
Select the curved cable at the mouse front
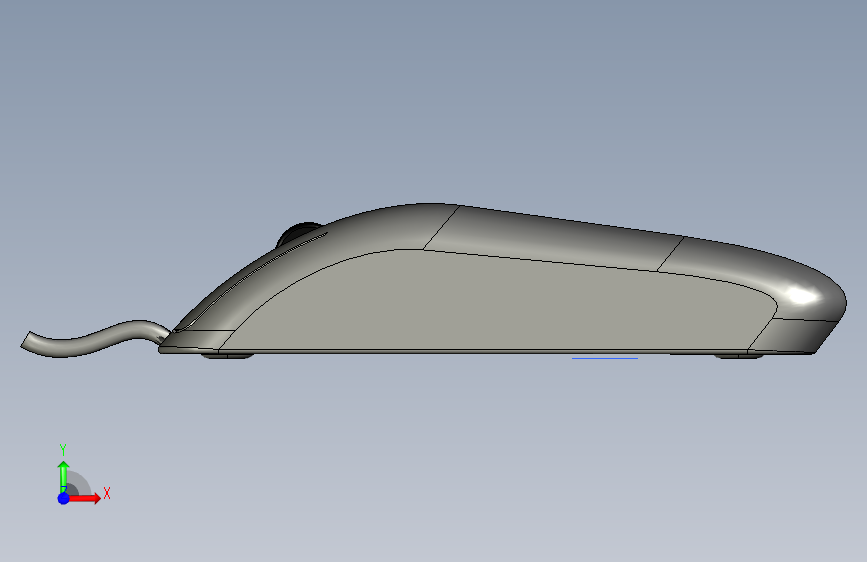click(x=94, y=339)
